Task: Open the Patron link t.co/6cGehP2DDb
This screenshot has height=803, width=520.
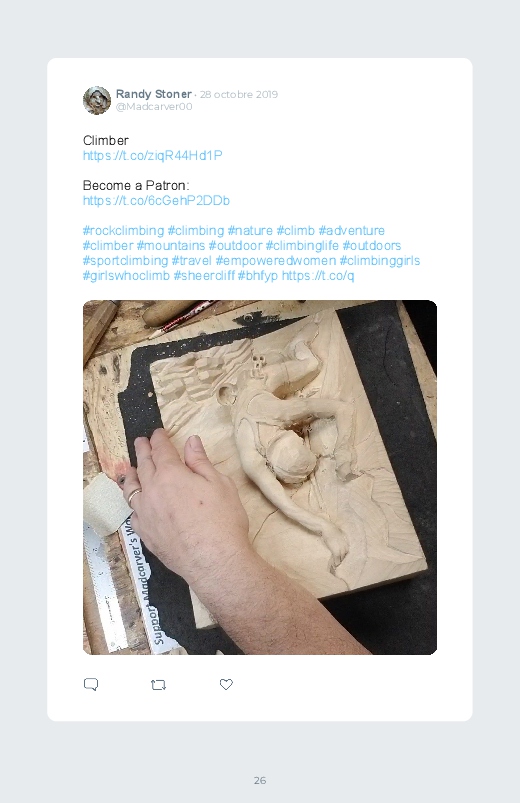Action: click(156, 201)
